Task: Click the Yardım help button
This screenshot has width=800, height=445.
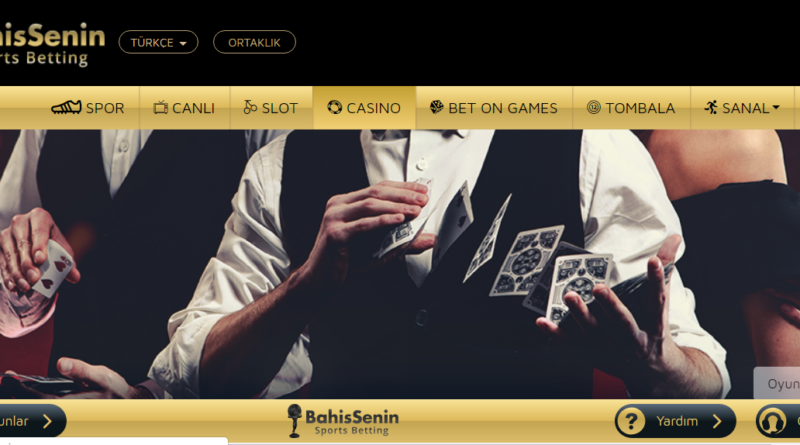Action: tap(676, 422)
